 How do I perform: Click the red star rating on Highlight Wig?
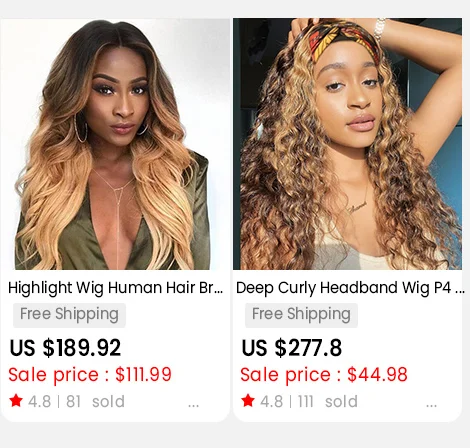pyautogui.click(x=16, y=401)
